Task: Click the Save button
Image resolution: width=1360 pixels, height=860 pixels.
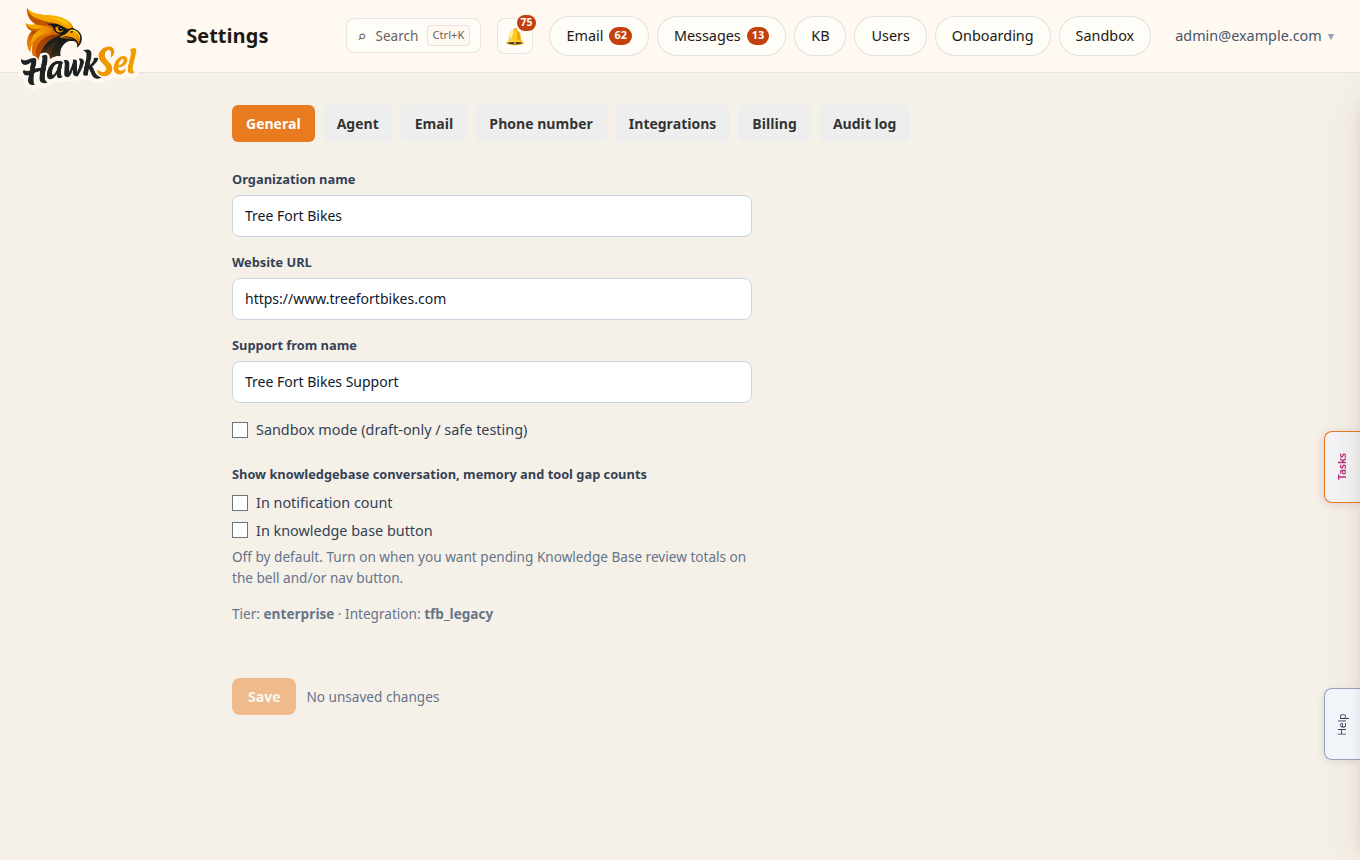Action: [264, 697]
